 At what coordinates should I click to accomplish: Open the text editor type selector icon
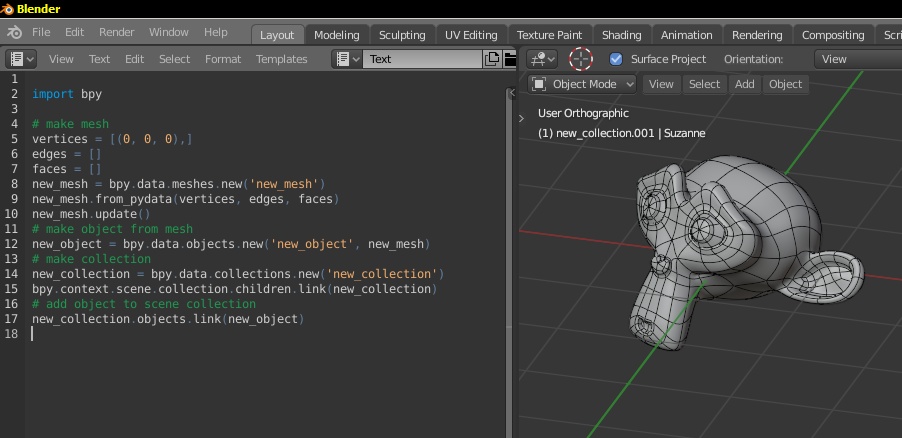coord(20,59)
